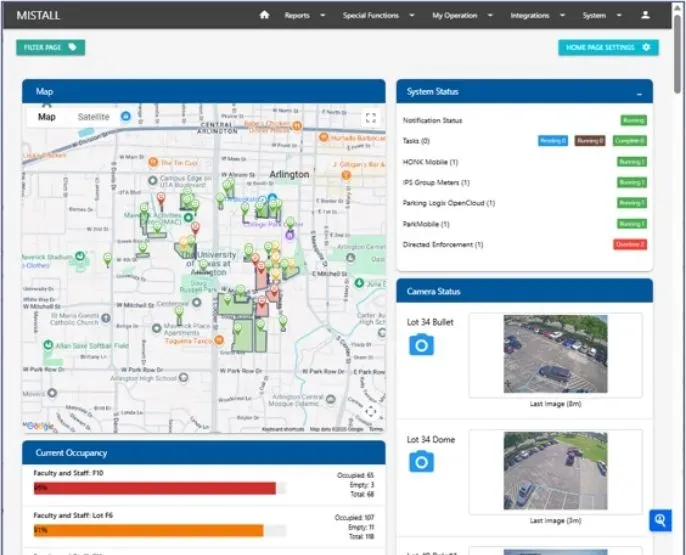Click the Lot F6 orange occupancy bar
This screenshot has width=686, height=555.
click(x=149, y=531)
